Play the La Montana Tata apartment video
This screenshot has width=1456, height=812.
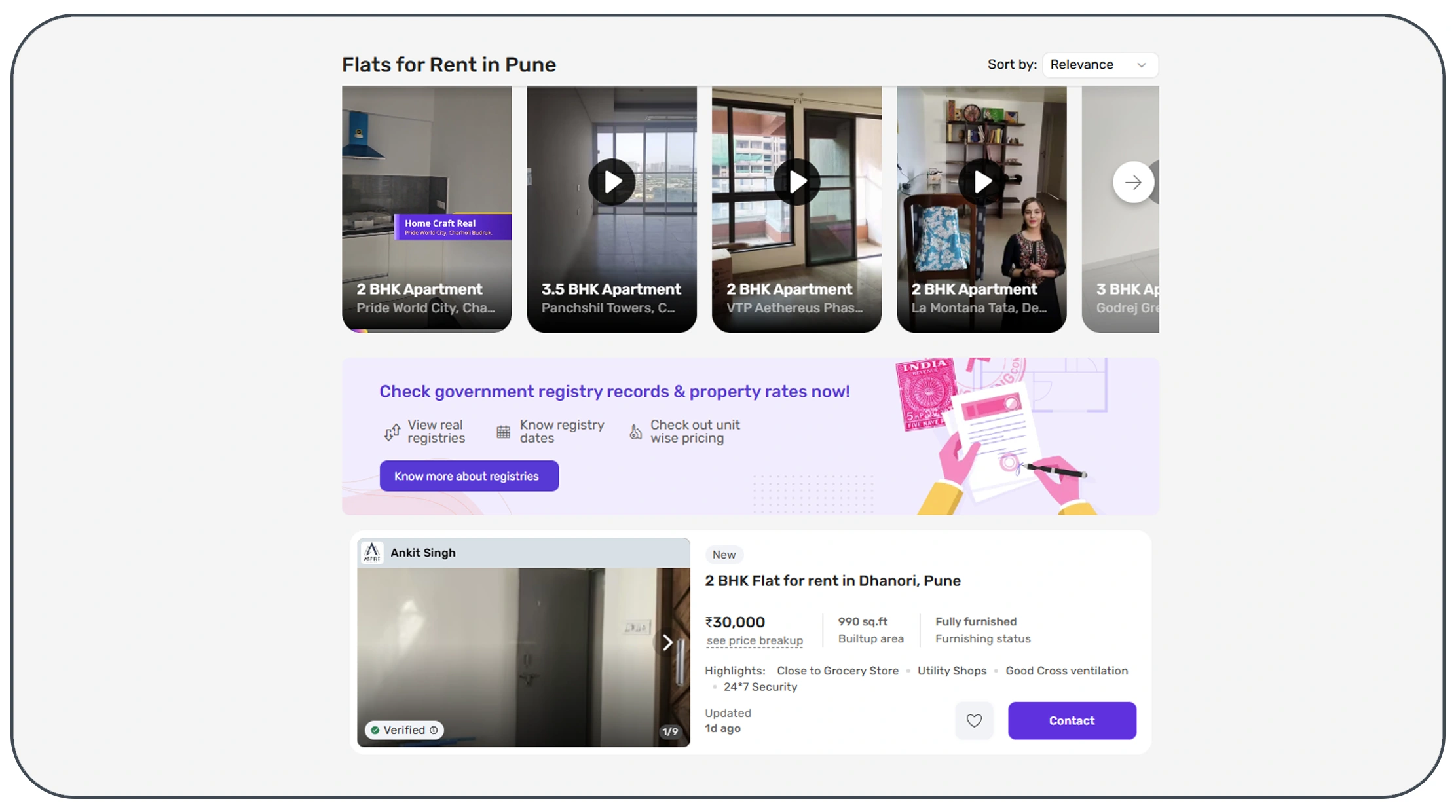[982, 182]
